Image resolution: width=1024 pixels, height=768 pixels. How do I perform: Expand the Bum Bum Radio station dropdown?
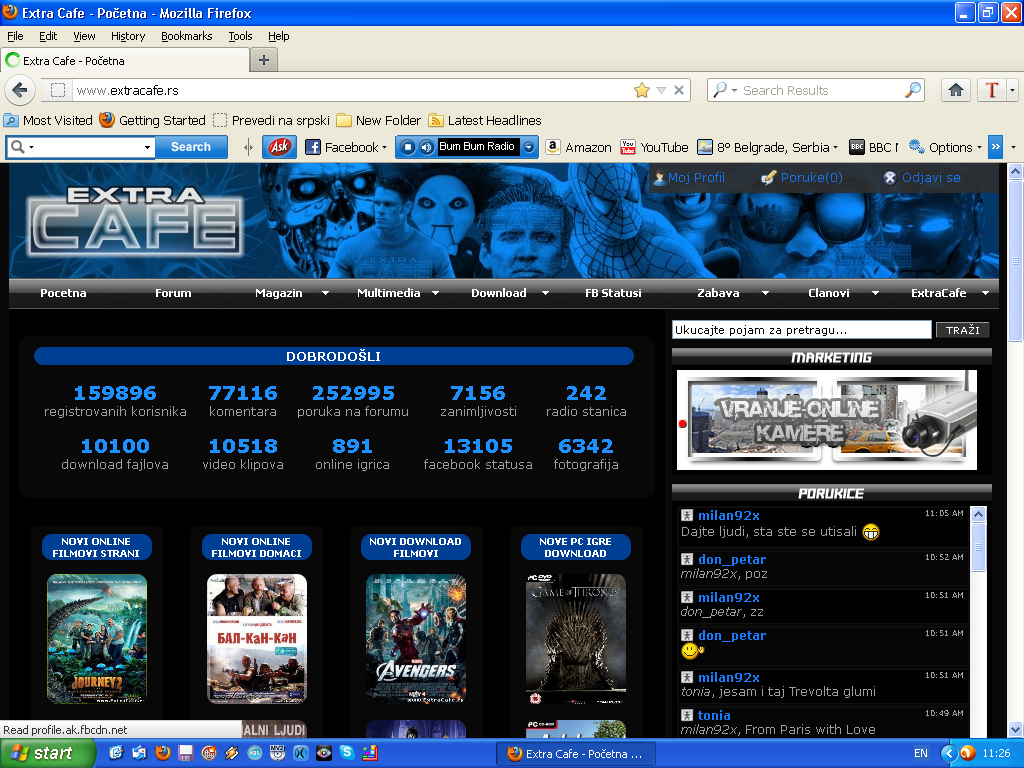point(529,147)
